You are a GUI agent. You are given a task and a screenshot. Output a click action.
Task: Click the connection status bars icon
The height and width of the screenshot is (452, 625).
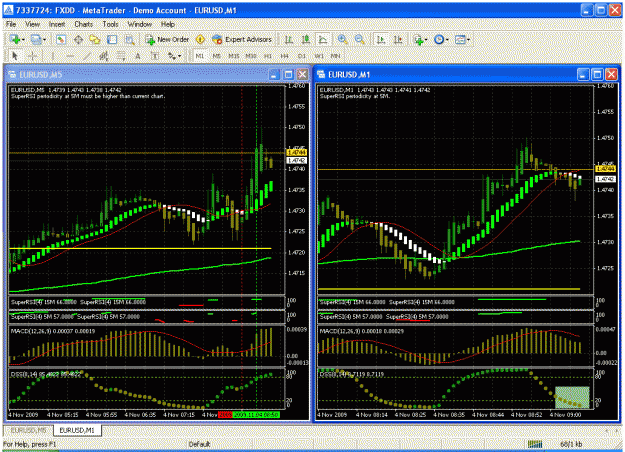535,444
